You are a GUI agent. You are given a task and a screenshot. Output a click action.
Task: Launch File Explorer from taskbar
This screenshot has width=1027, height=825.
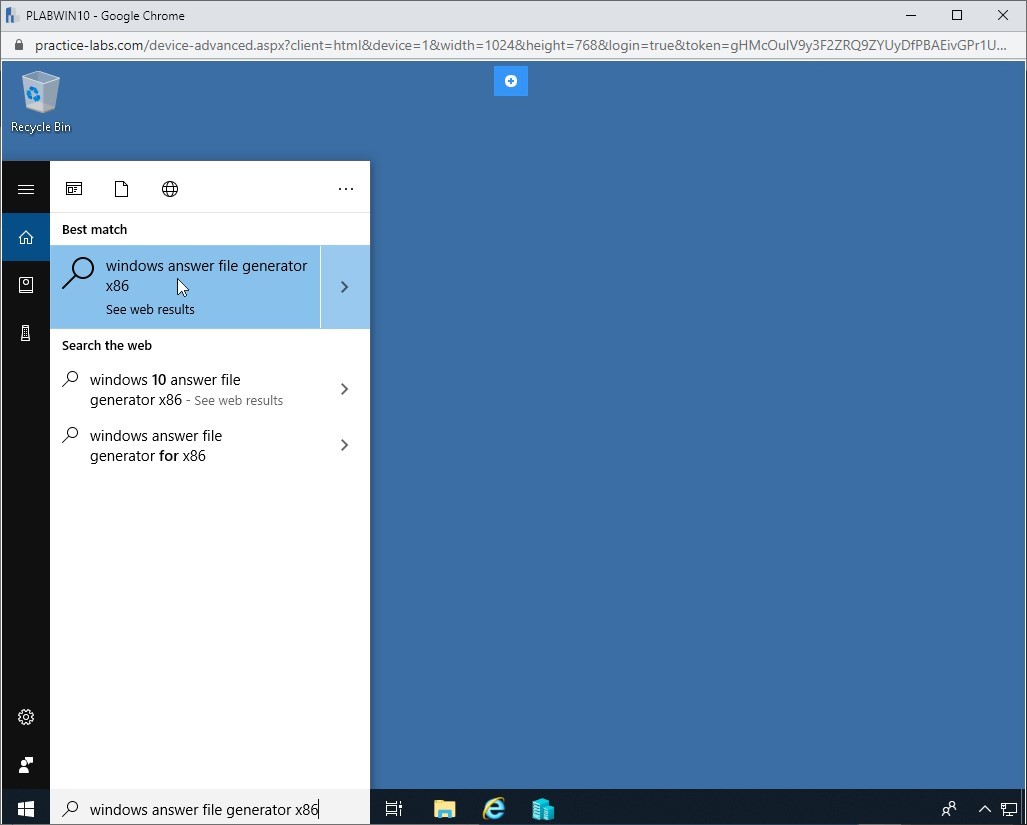445,809
